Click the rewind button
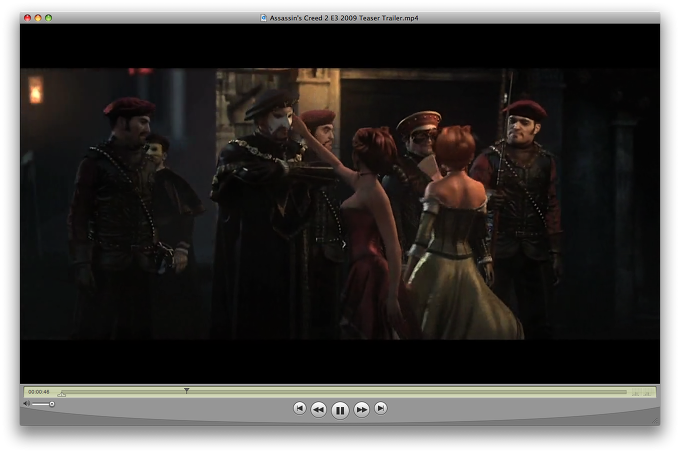This screenshot has width=680, height=453. tap(319, 409)
